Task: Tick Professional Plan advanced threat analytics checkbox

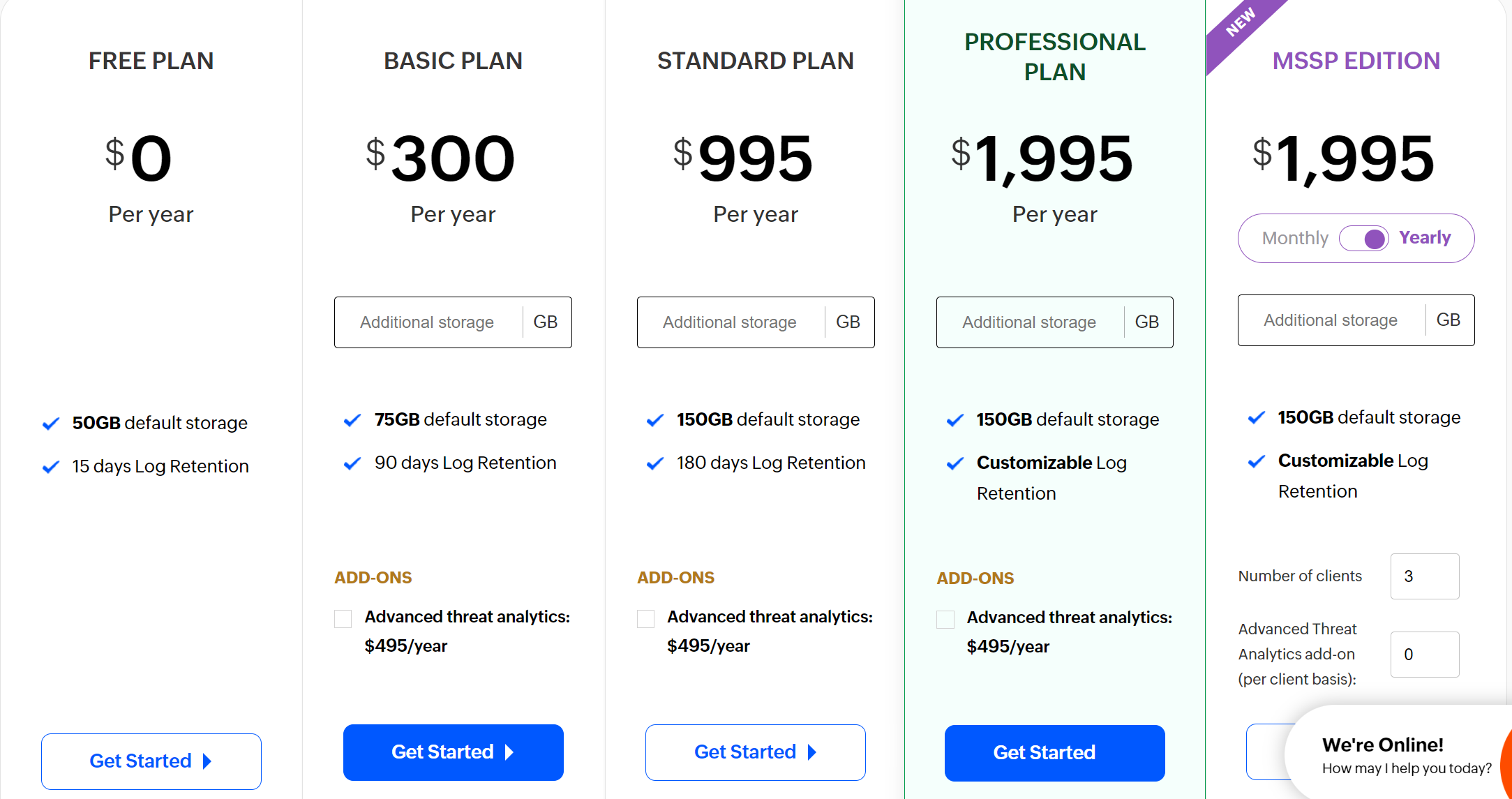Action: point(945,620)
